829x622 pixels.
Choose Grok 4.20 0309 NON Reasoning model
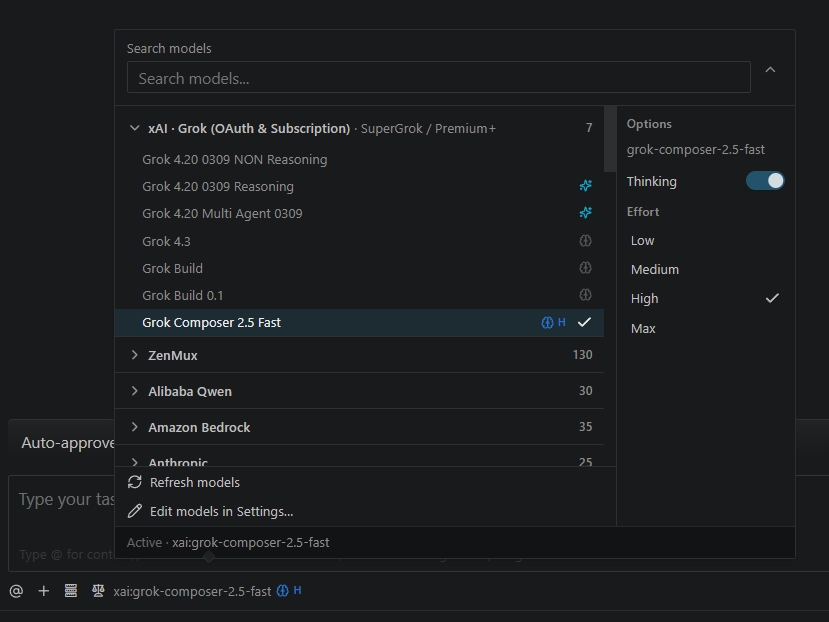click(360, 160)
